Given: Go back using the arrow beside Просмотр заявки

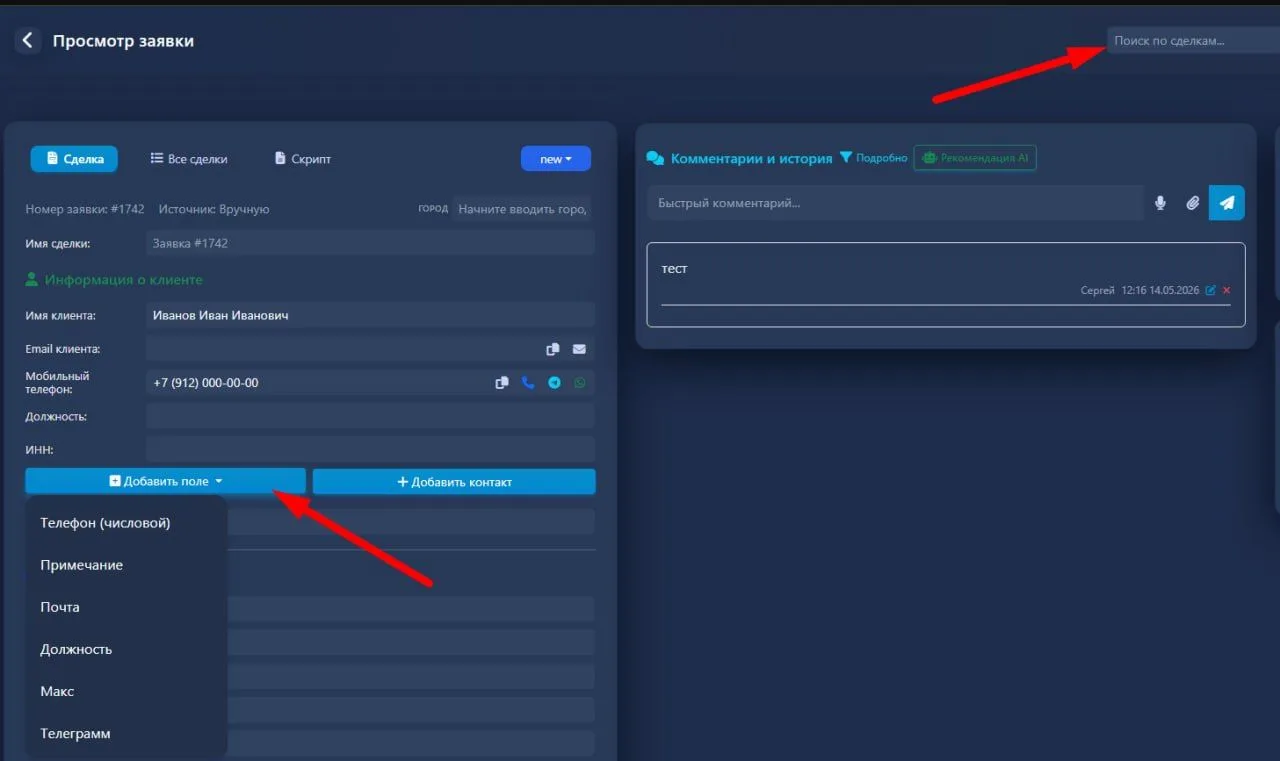Looking at the screenshot, I should 27,40.
